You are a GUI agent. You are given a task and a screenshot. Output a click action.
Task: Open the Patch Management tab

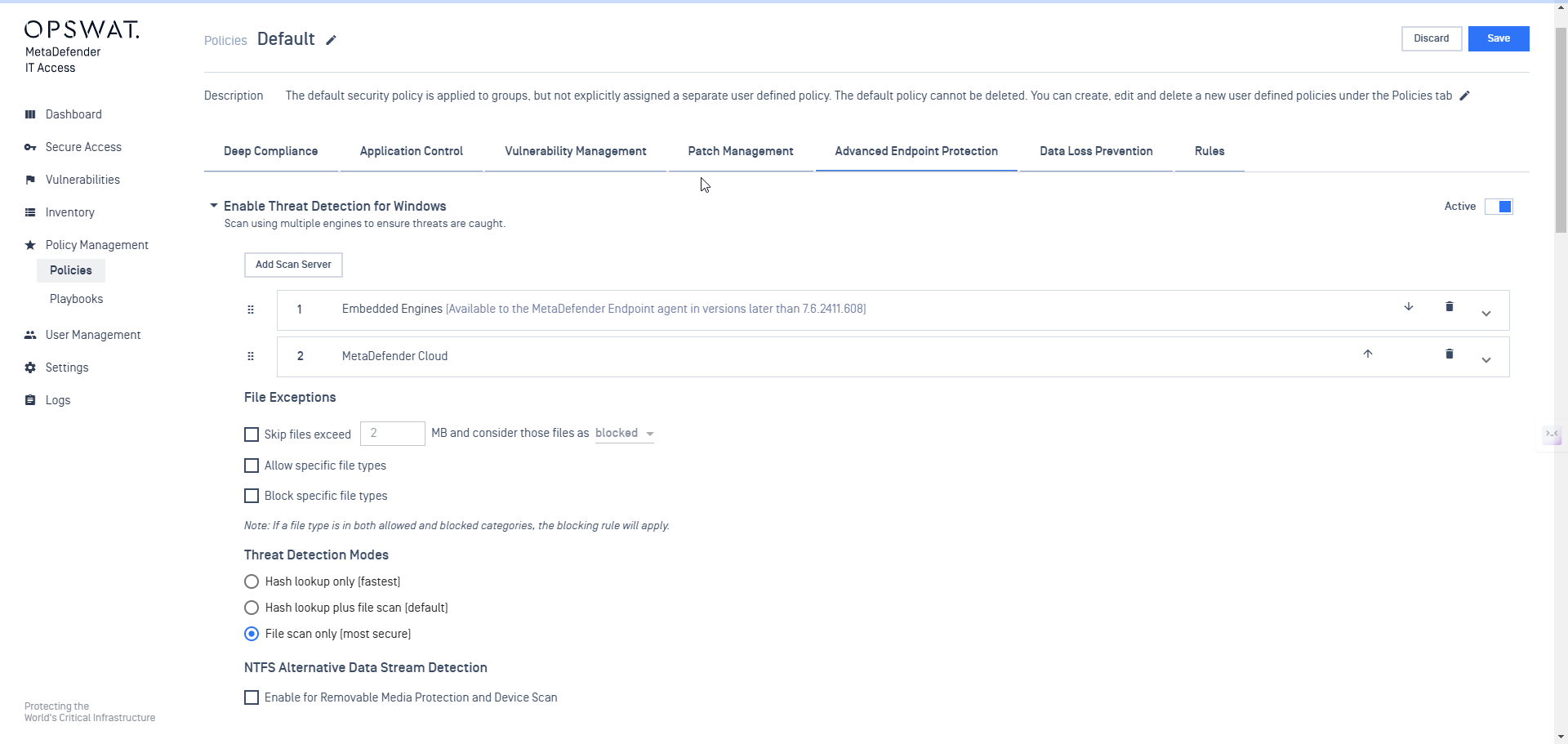coord(741,152)
